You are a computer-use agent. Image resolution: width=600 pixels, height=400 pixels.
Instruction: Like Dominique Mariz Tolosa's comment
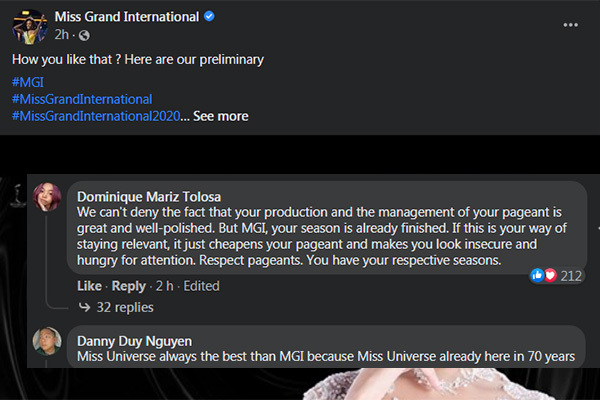(89, 286)
